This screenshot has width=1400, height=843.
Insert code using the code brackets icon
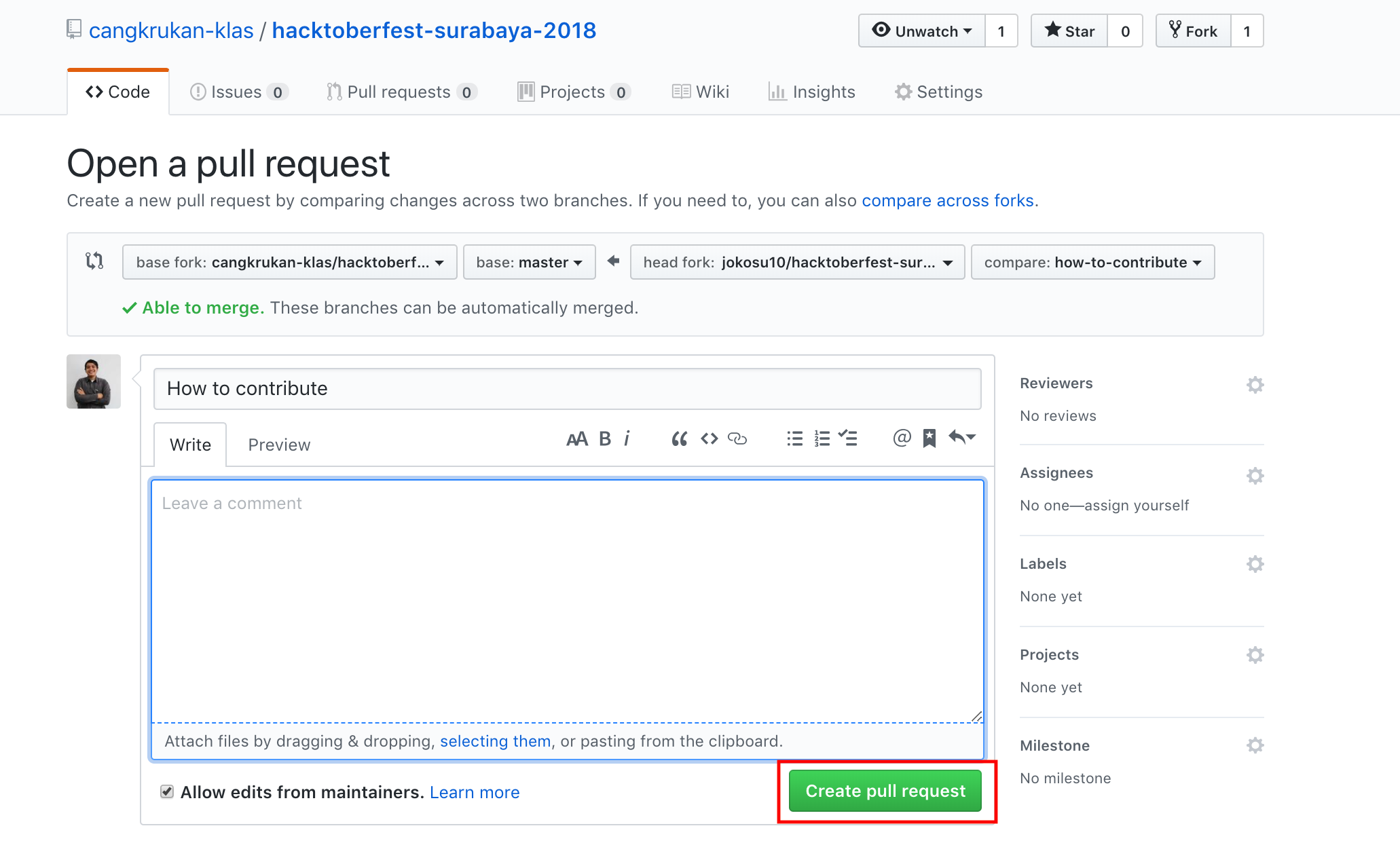(710, 439)
